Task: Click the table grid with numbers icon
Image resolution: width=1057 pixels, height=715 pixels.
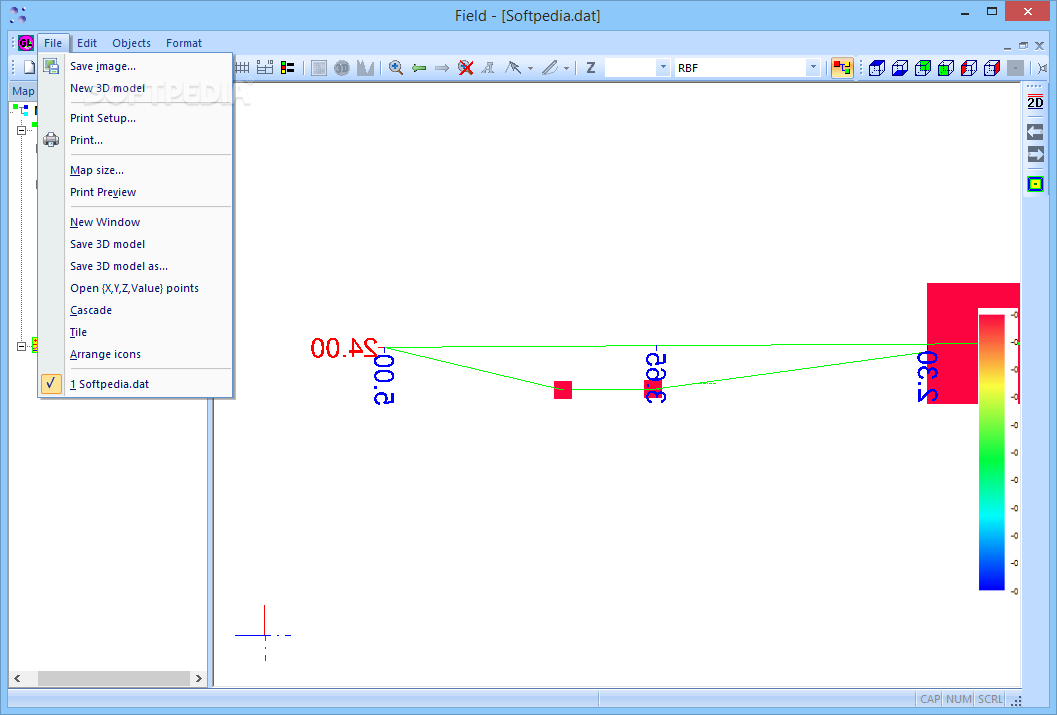Action: pos(265,67)
